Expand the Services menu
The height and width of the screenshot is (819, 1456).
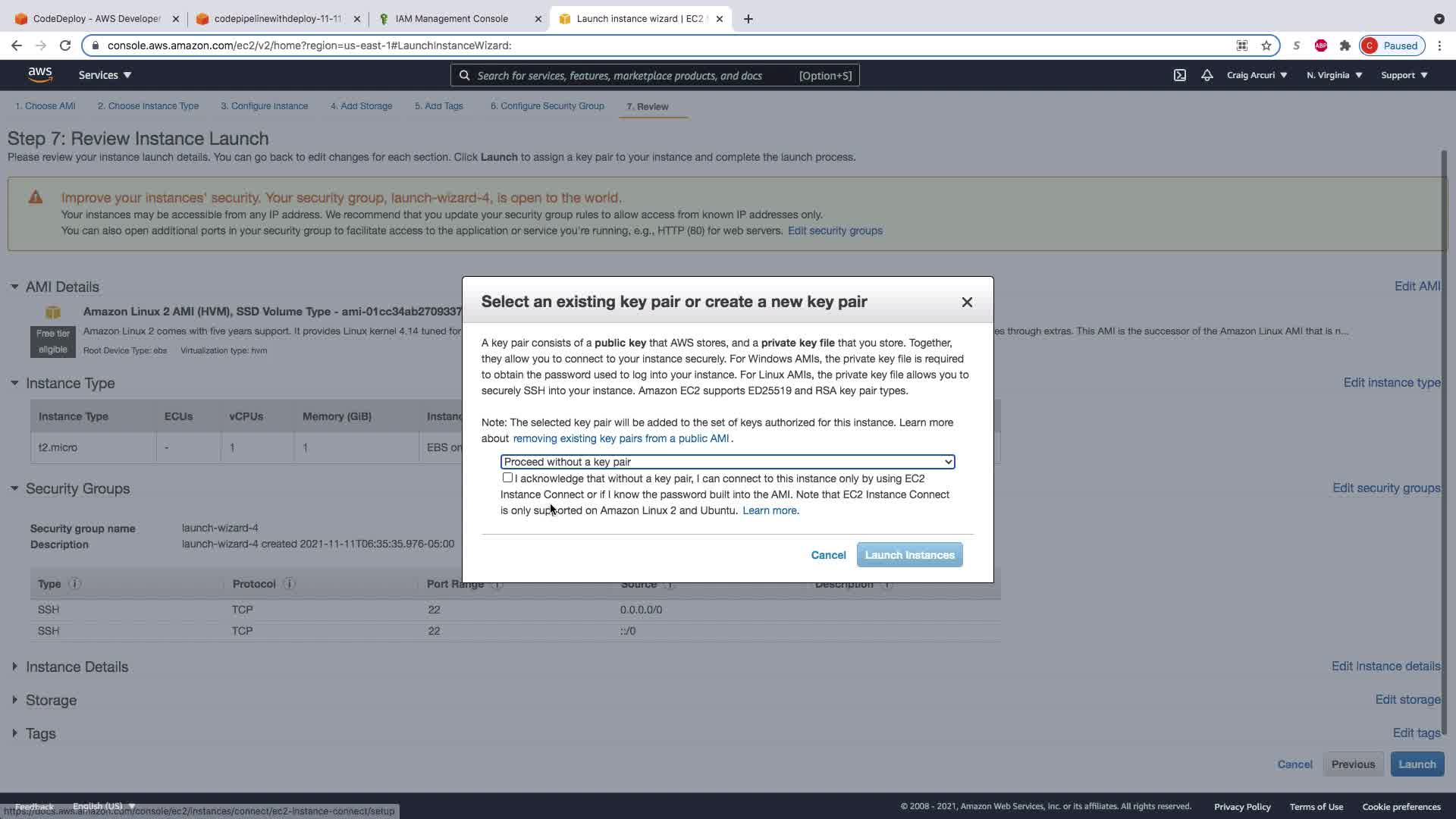click(105, 75)
